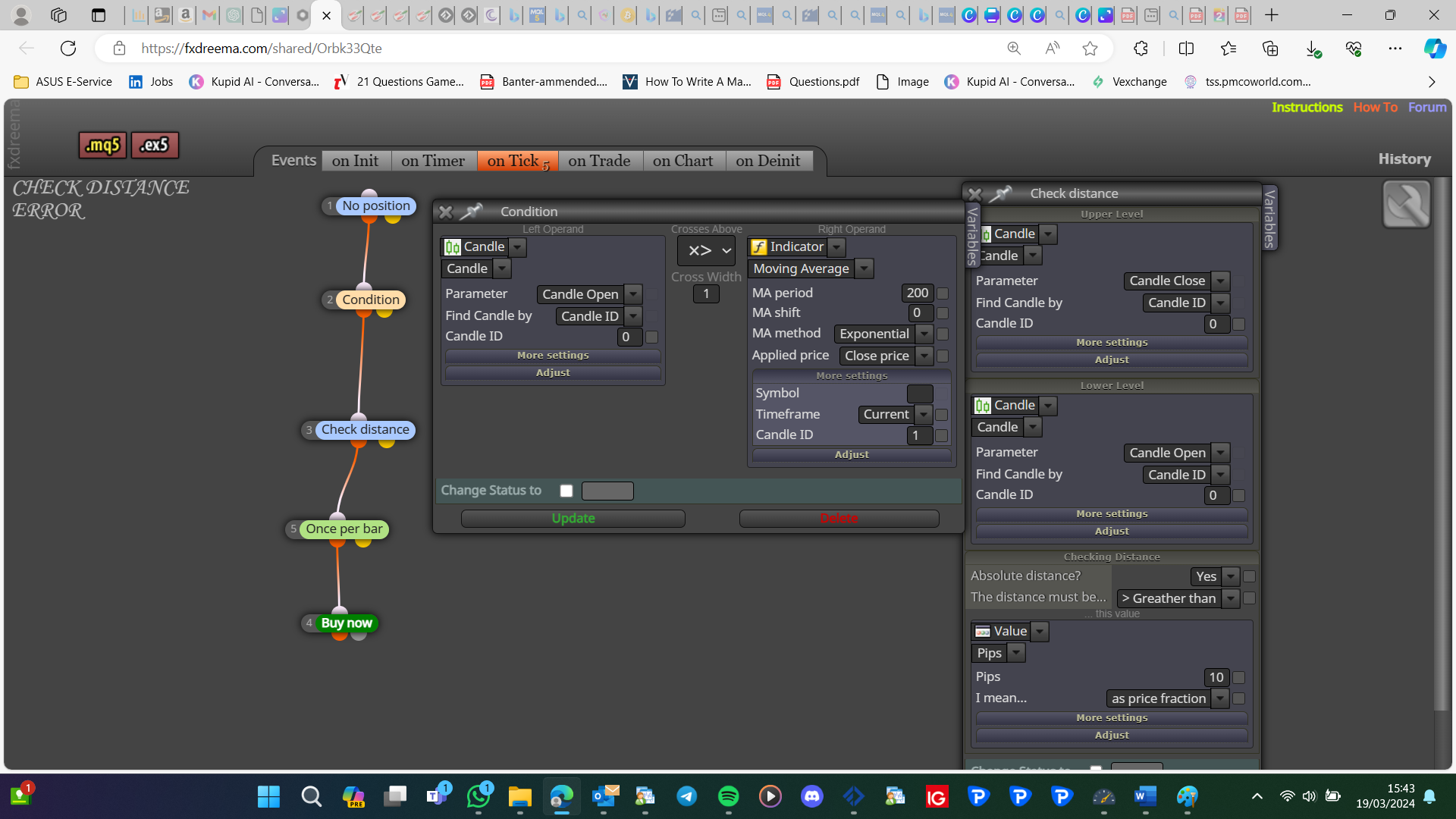Screen dimensions: 1456x819
Task: Open the Moving Average dropdown
Action: coord(864,268)
